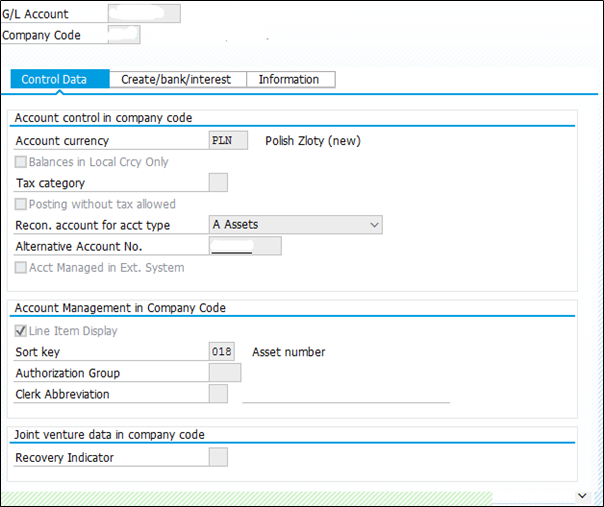The width and height of the screenshot is (604, 507).
Task: Click the Account currency PLN field
Action: [228, 140]
